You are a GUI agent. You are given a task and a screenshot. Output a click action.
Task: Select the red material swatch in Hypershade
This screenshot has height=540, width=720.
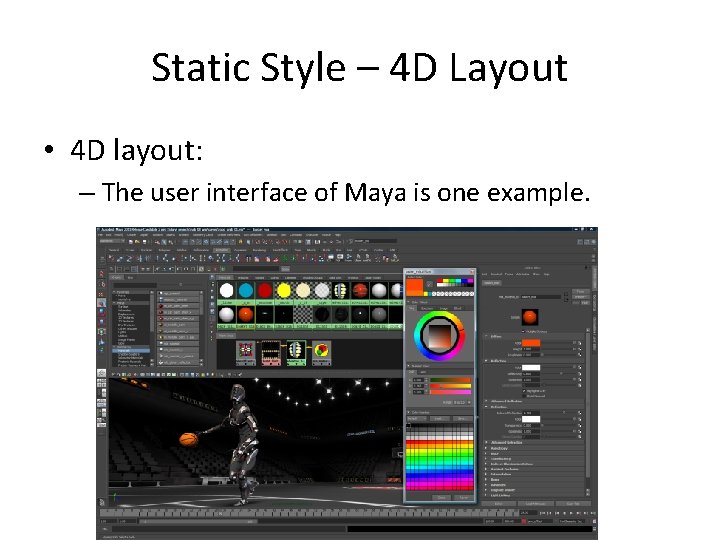pyautogui.click(x=265, y=291)
